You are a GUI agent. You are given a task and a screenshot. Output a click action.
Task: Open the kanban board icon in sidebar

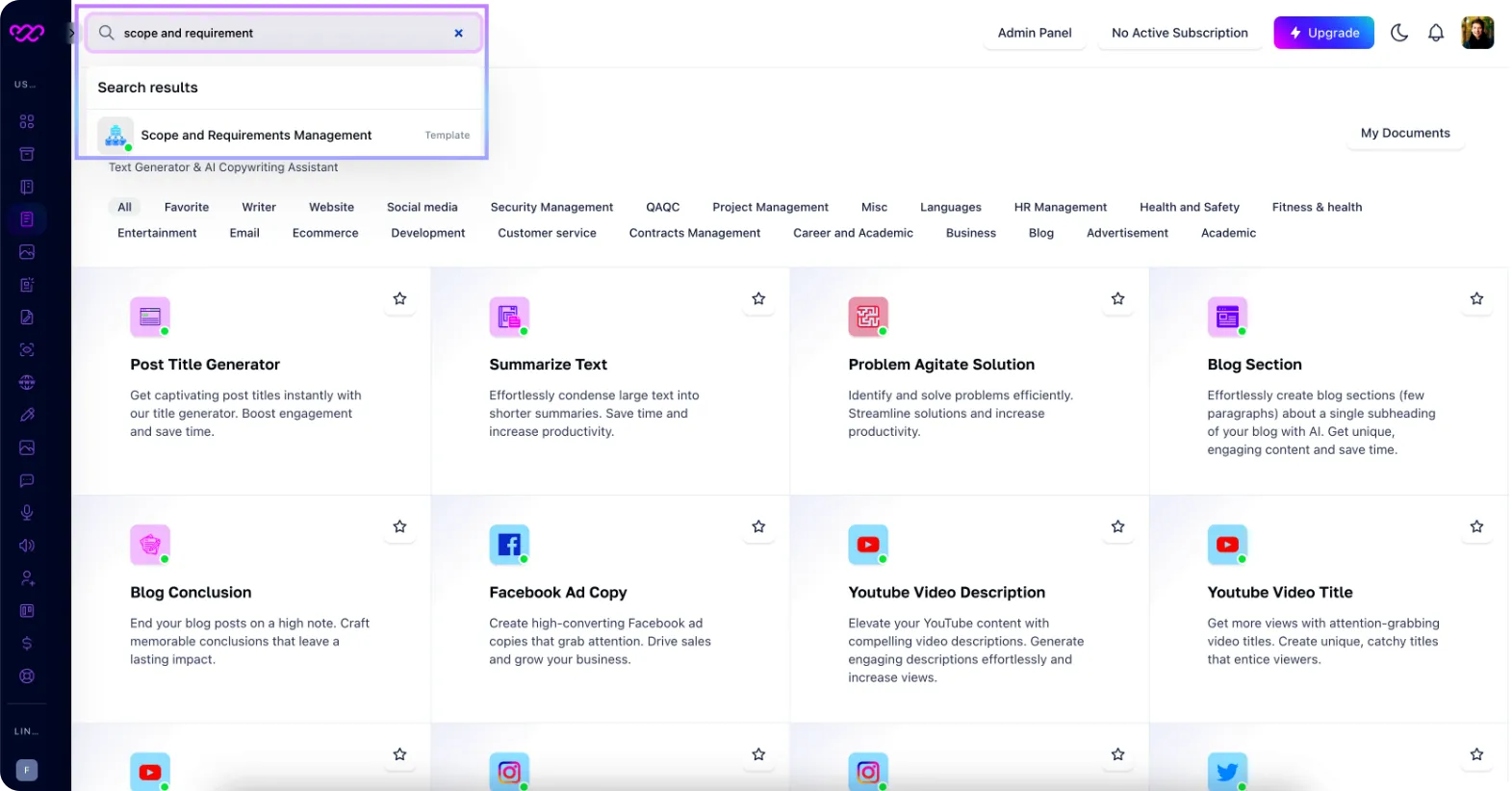coord(27,611)
